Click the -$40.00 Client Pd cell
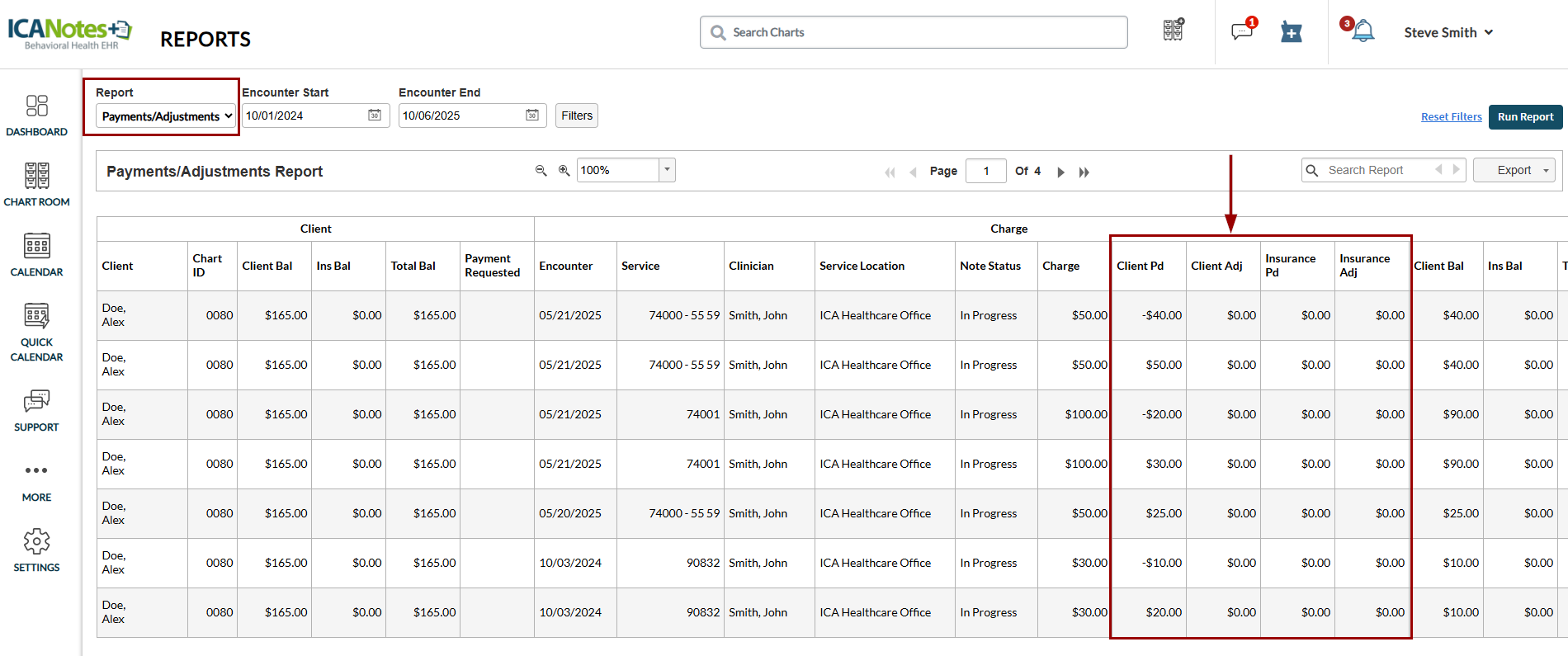 1149,315
